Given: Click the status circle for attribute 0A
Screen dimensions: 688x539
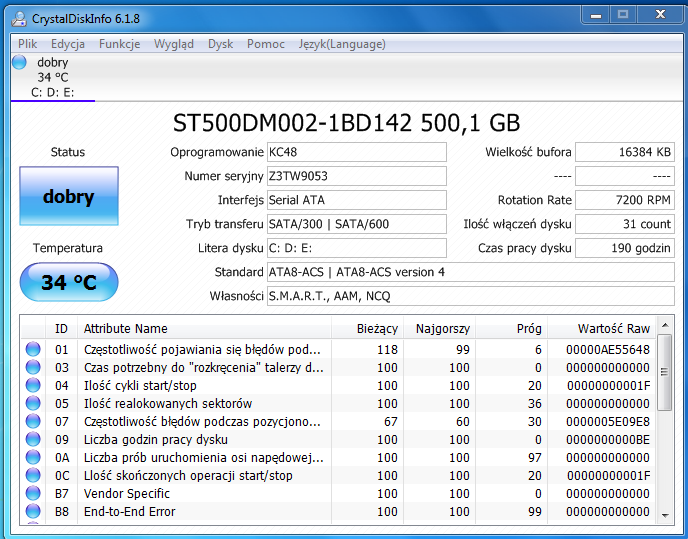Looking at the screenshot, I should (33, 457).
